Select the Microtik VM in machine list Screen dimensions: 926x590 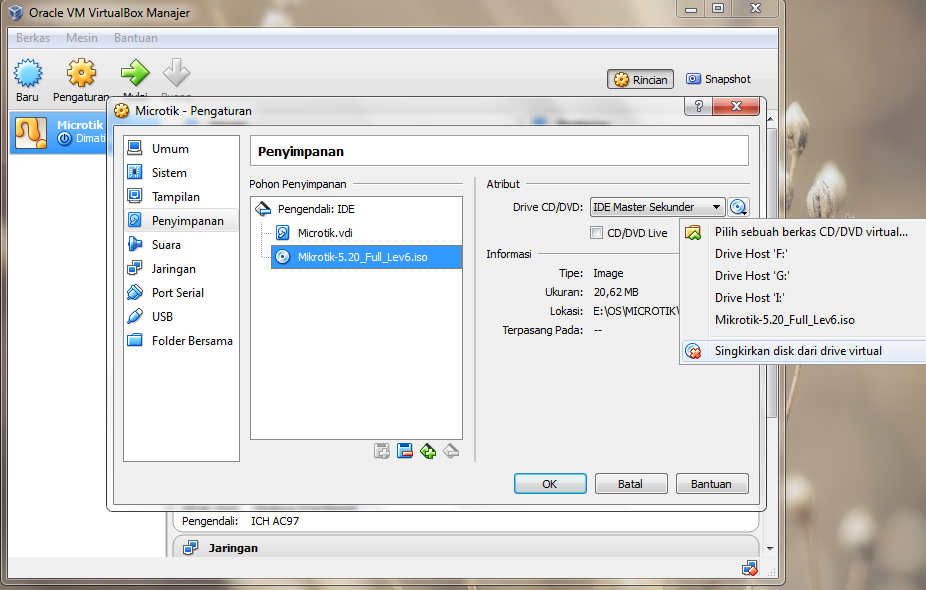point(59,132)
